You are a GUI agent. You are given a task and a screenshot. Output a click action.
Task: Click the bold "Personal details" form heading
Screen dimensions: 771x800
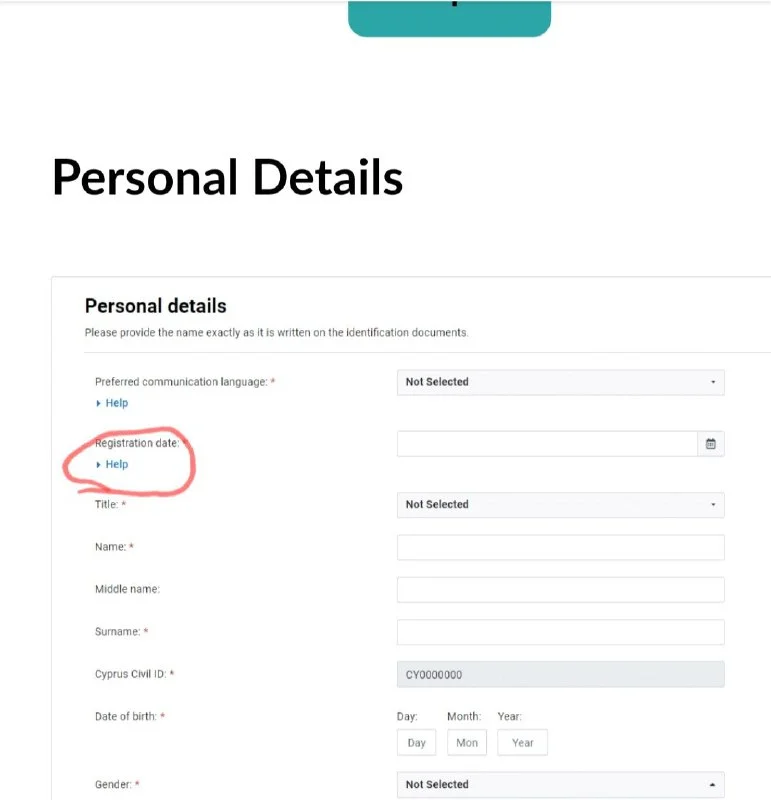click(x=155, y=306)
